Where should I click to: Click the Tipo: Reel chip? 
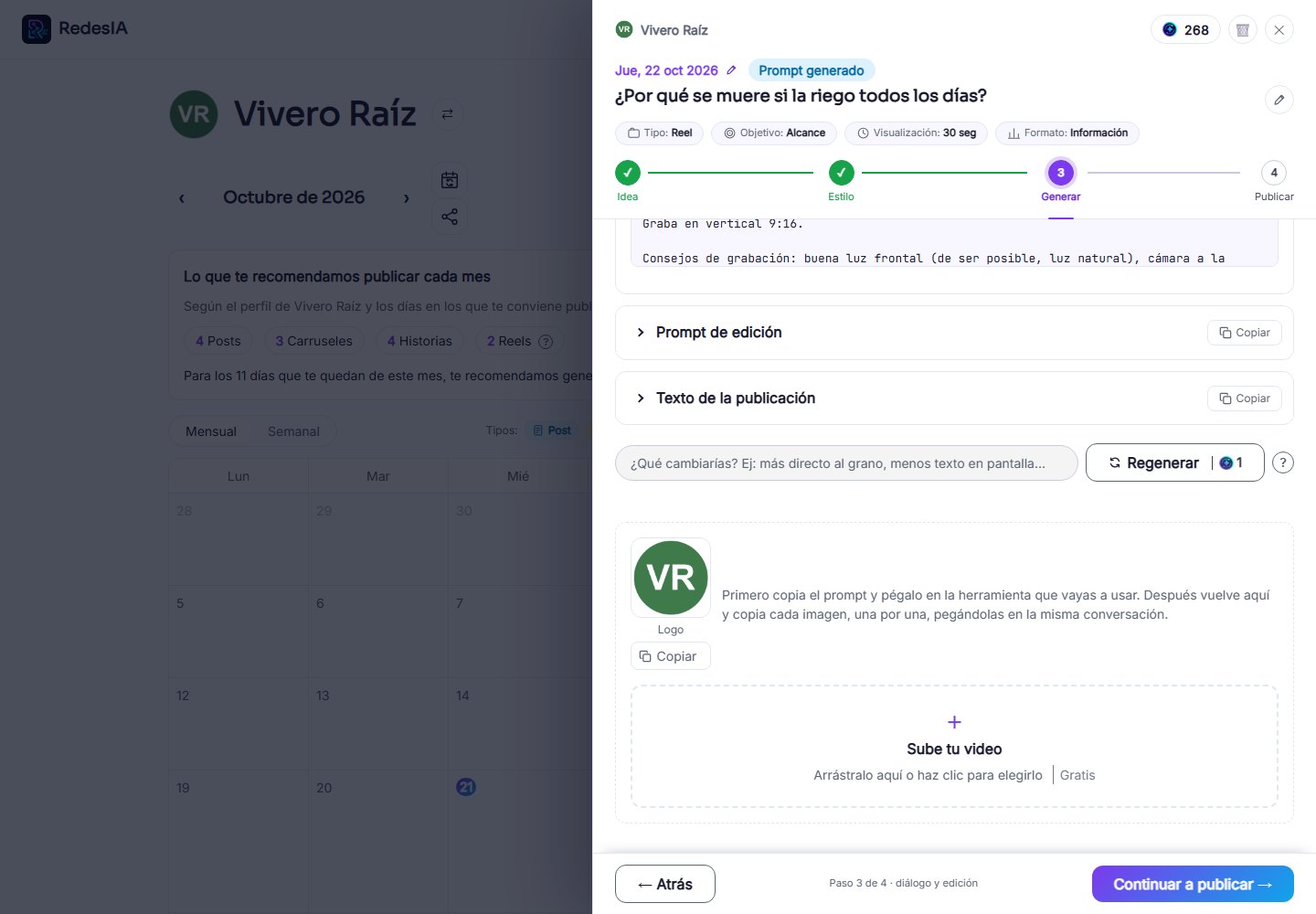pos(660,133)
